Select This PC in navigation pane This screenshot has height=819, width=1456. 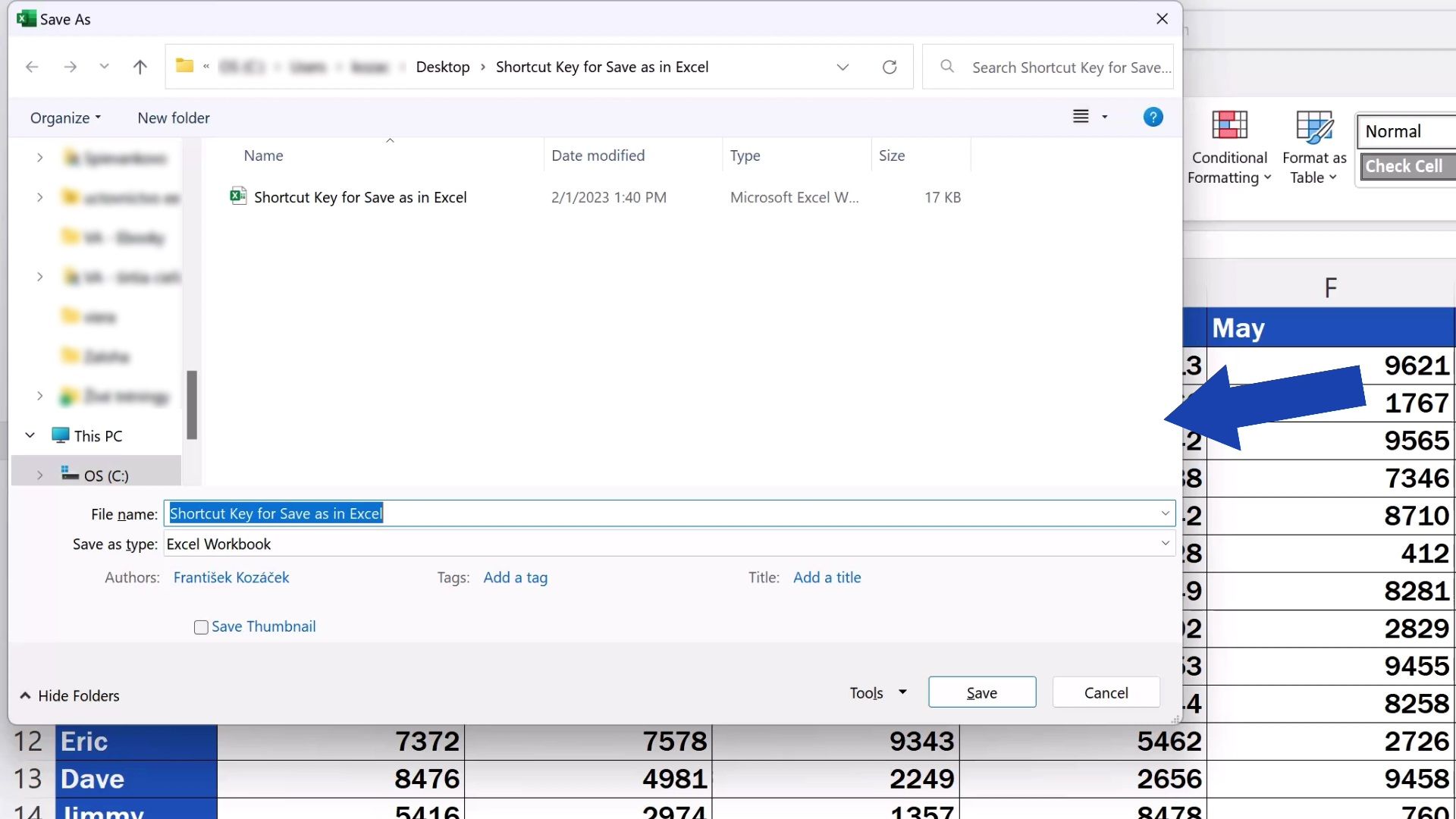click(98, 436)
